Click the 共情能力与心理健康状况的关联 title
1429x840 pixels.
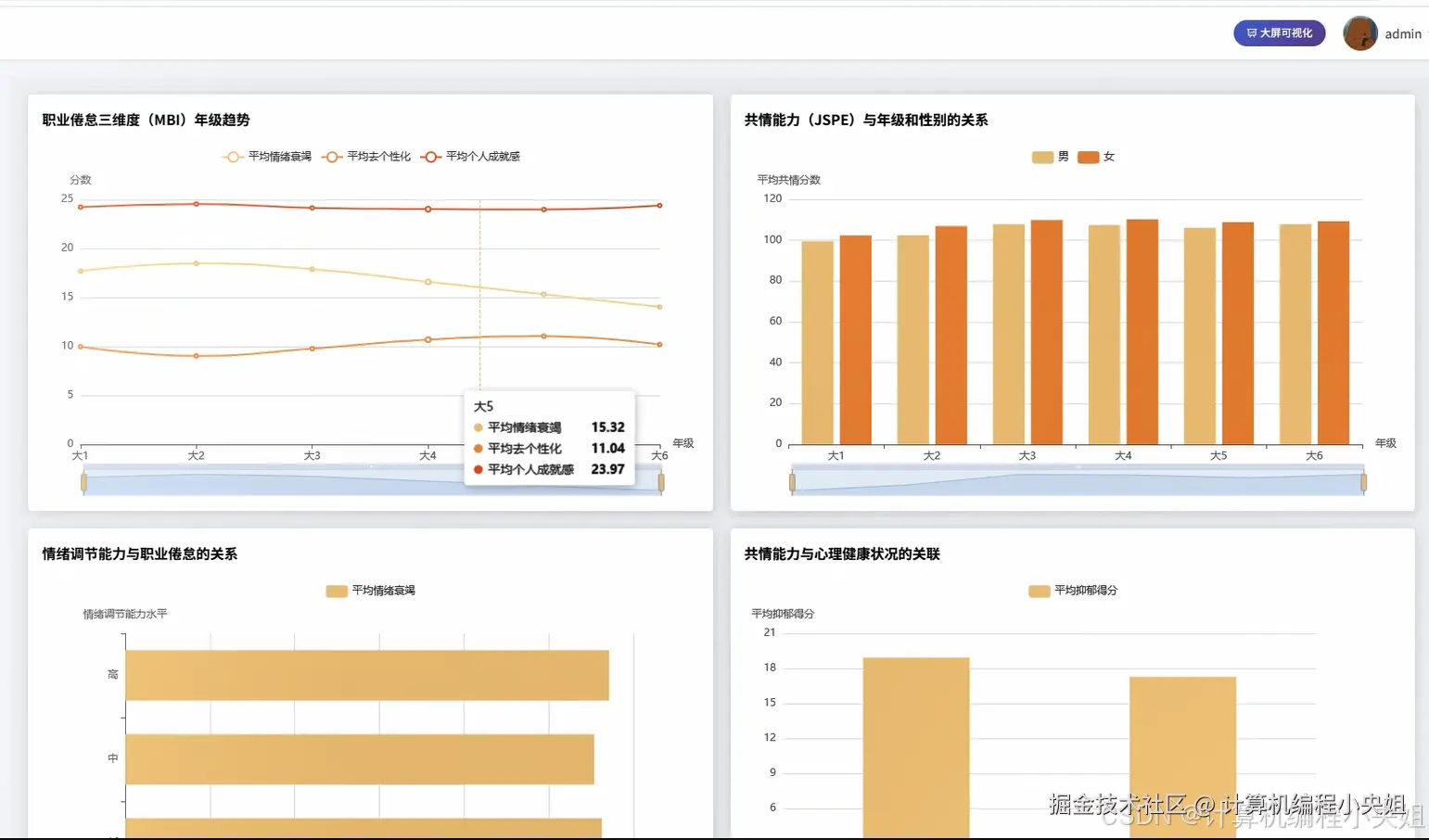point(842,554)
